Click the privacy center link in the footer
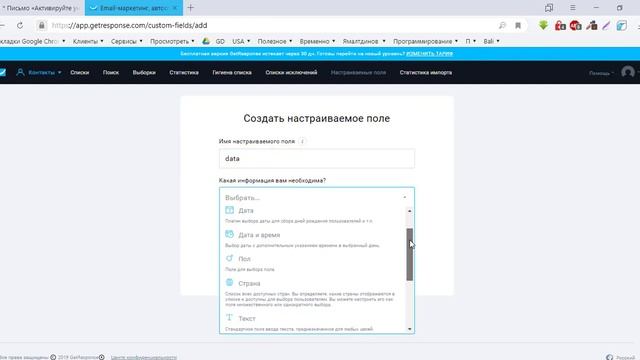 pyautogui.click(x=144, y=357)
